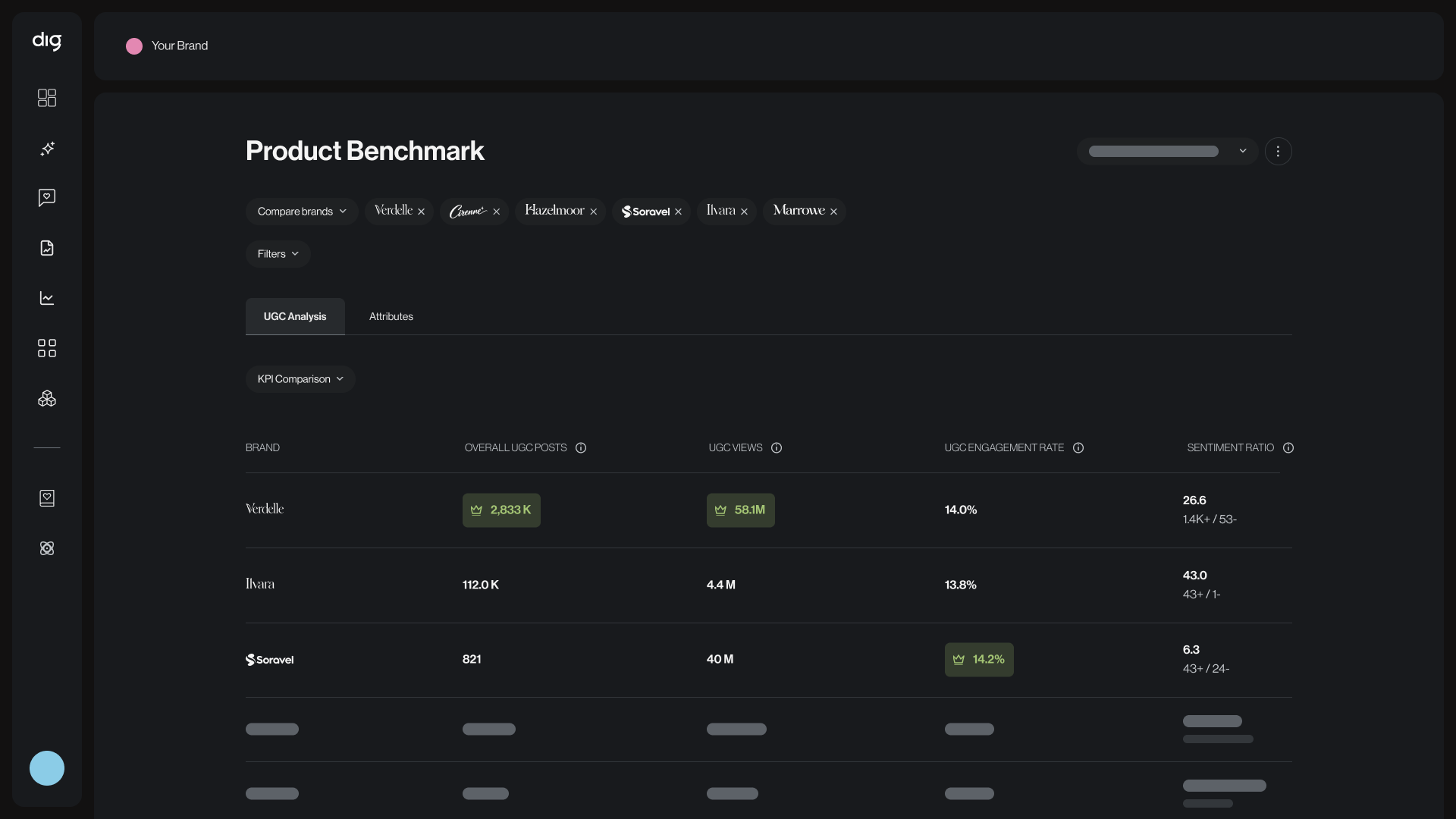Open the three-dot more options menu

[1278, 151]
